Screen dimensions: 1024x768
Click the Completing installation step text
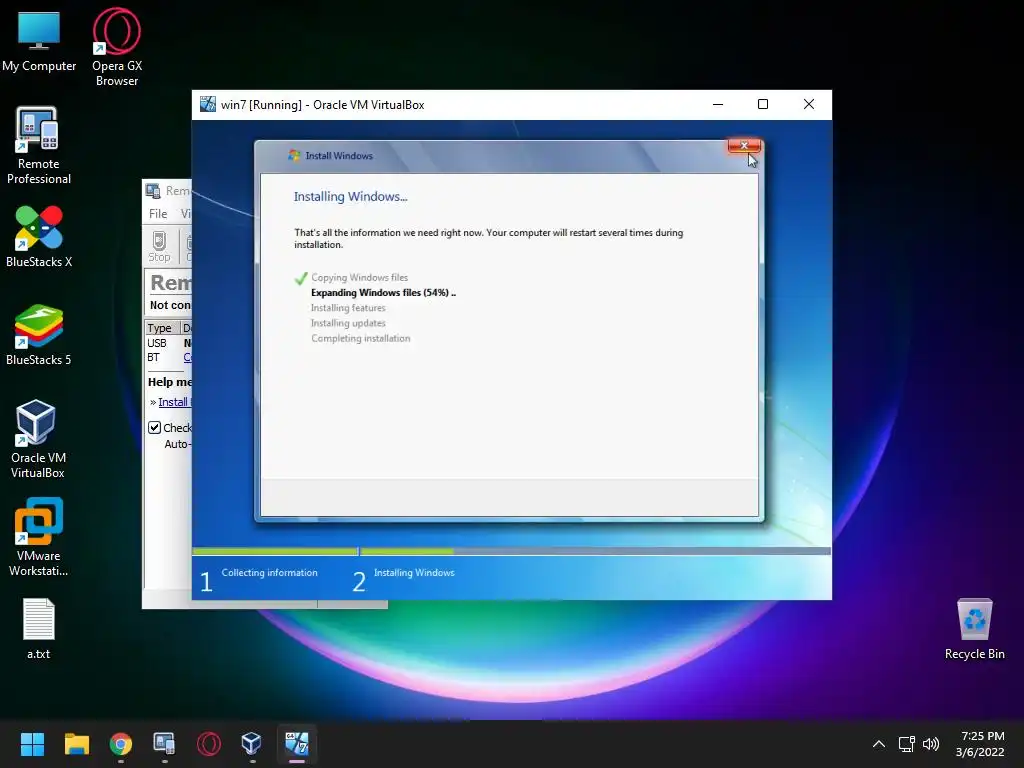point(360,338)
